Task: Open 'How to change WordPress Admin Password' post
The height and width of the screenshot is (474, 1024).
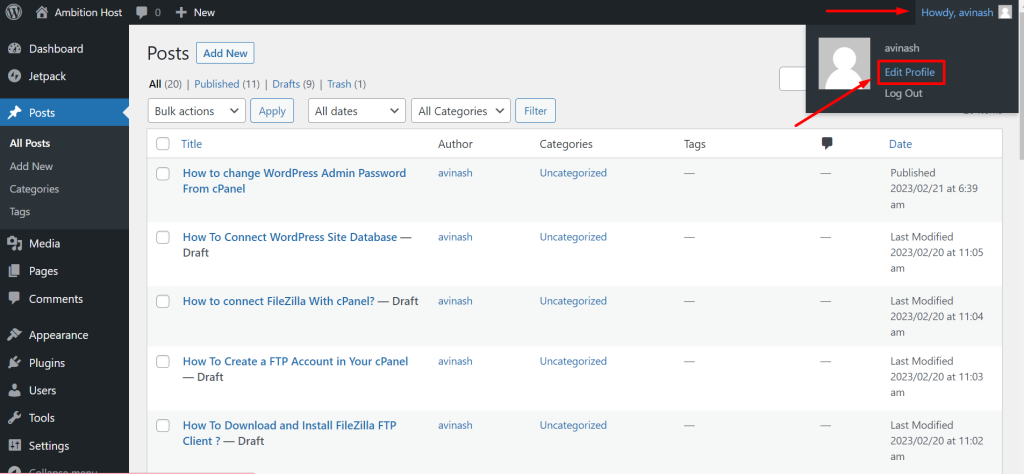Action: point(295,181)
